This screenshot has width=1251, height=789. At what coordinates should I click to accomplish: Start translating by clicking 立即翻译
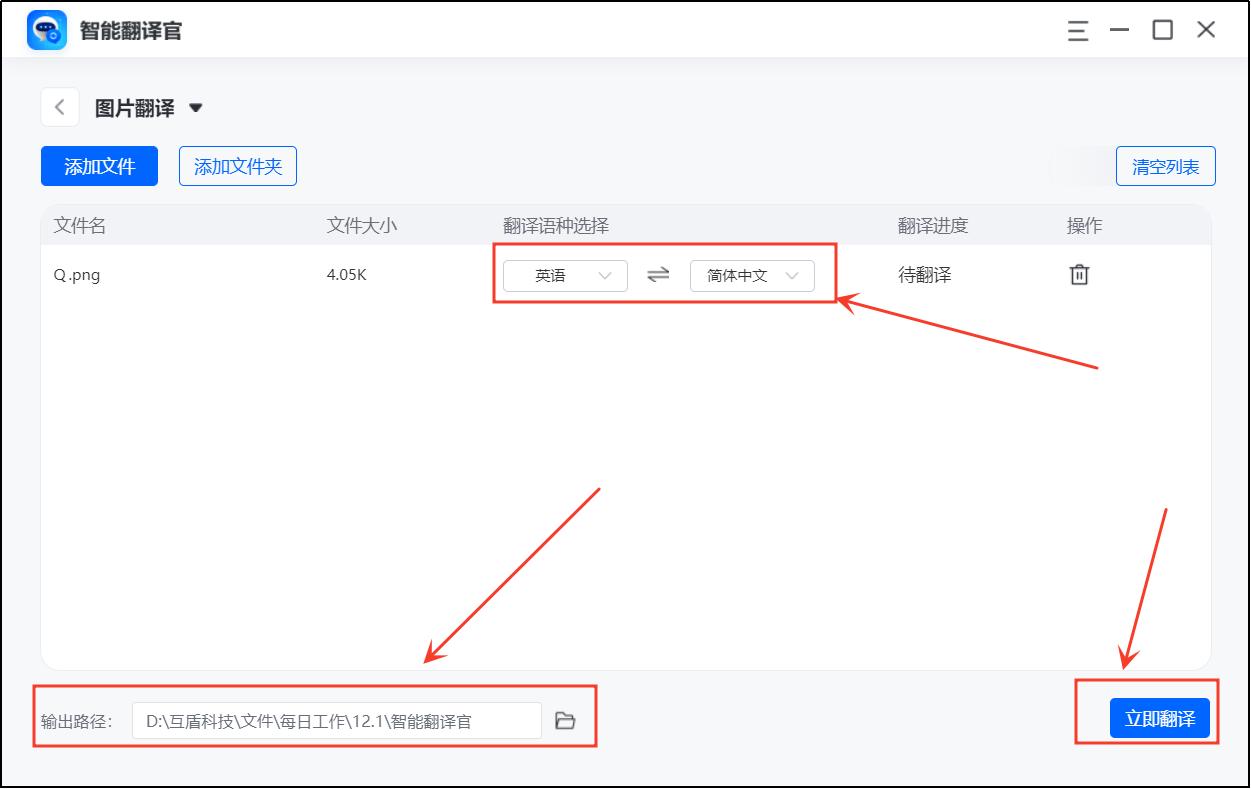coord(1160,717)
